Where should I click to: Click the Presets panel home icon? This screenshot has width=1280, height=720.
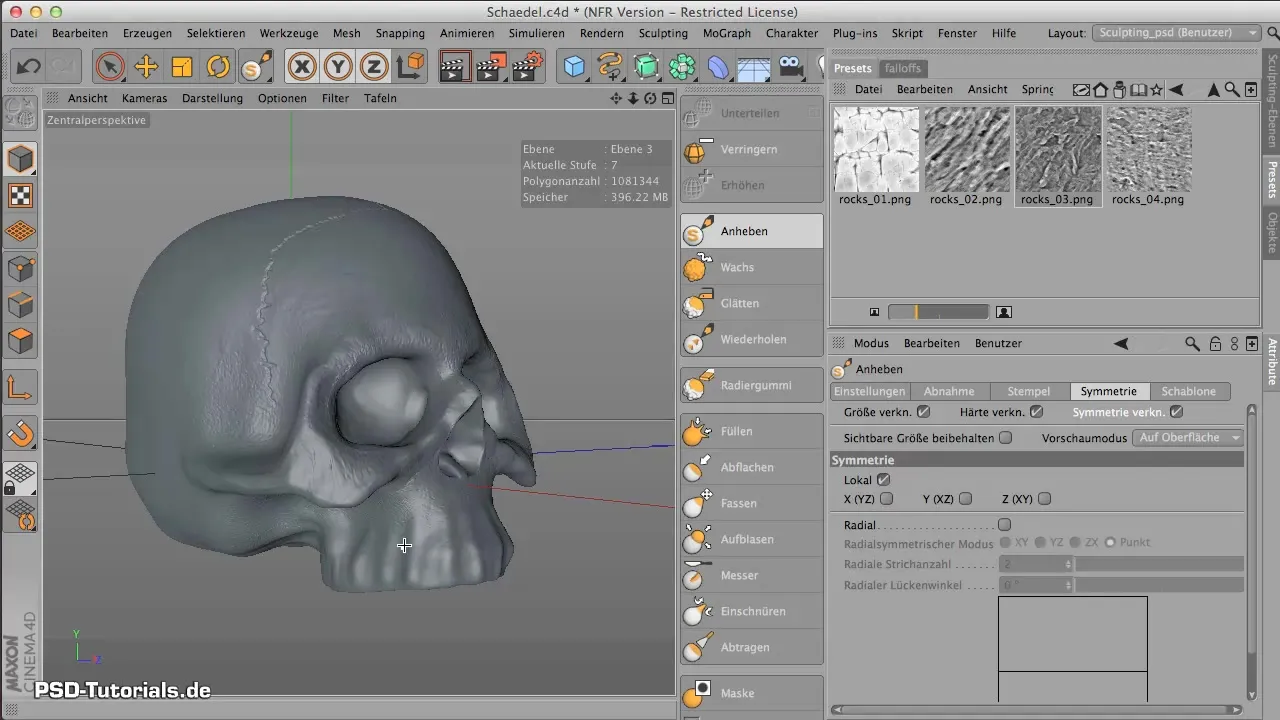point(1100,89)
